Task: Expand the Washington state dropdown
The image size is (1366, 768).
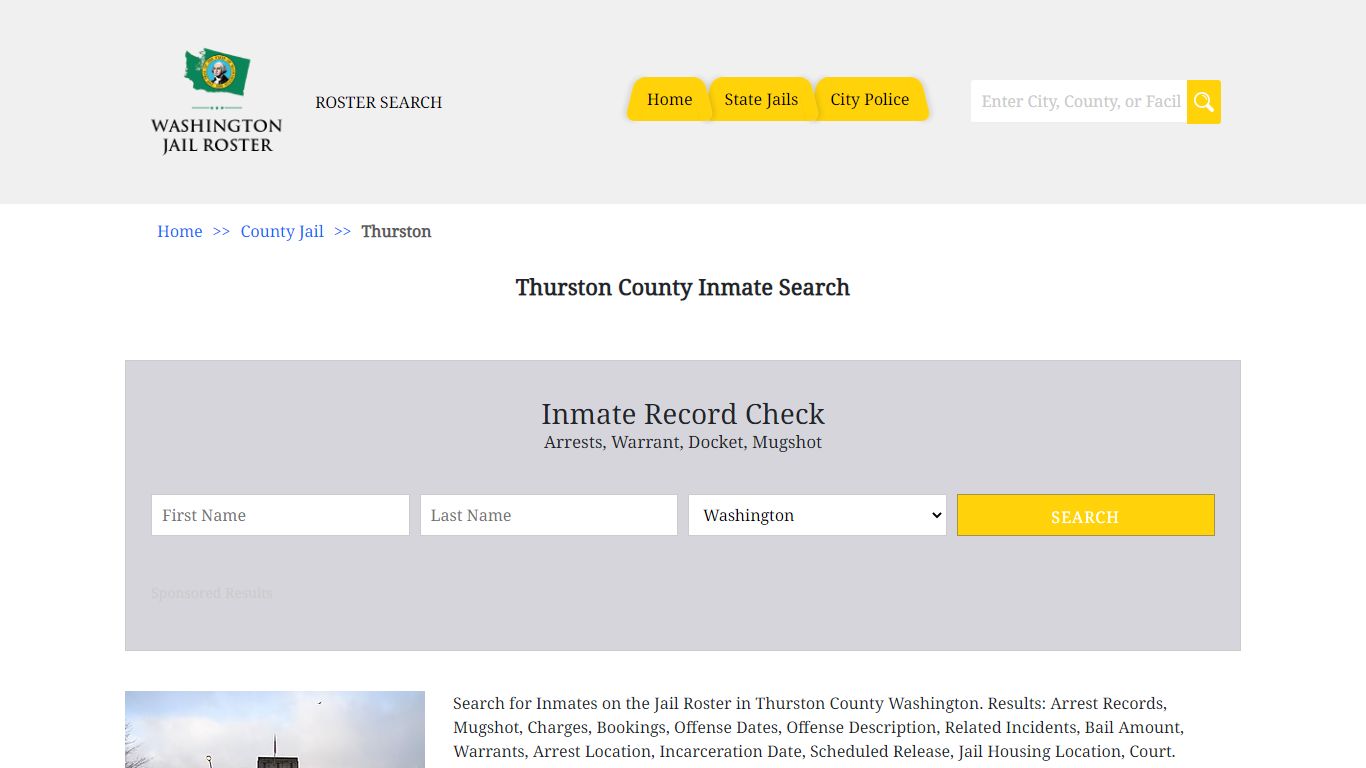Action: pos(816,515)
